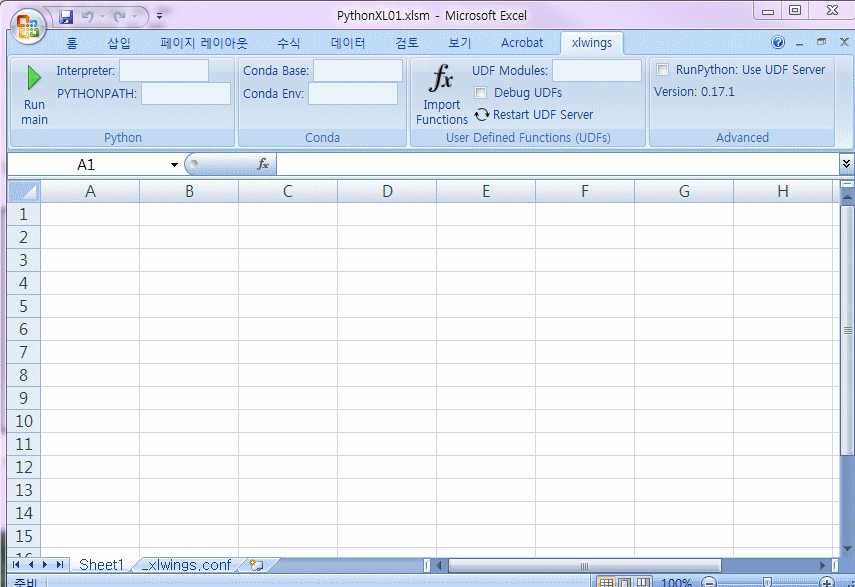Go to previous sheet navigation arrow
855x587 pixels.
31,565
